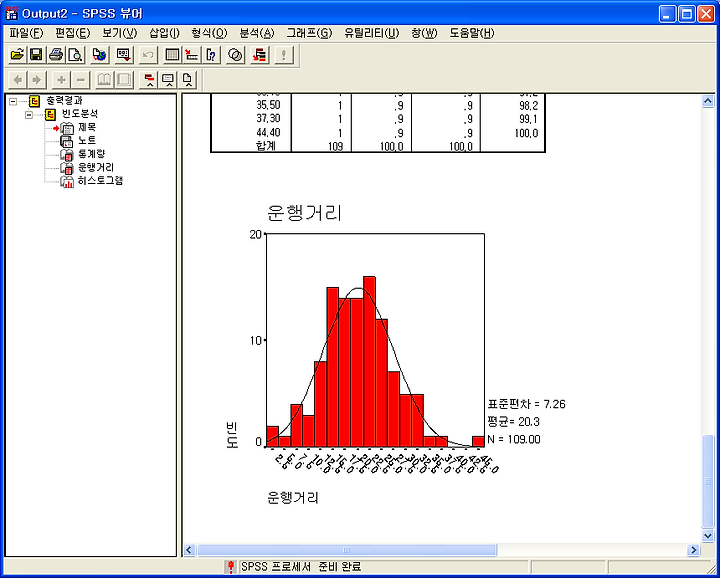This screenshot has width=720, height=578.
Task: Collapse the 빈도분석 tree node
Action: click(29, 115)
